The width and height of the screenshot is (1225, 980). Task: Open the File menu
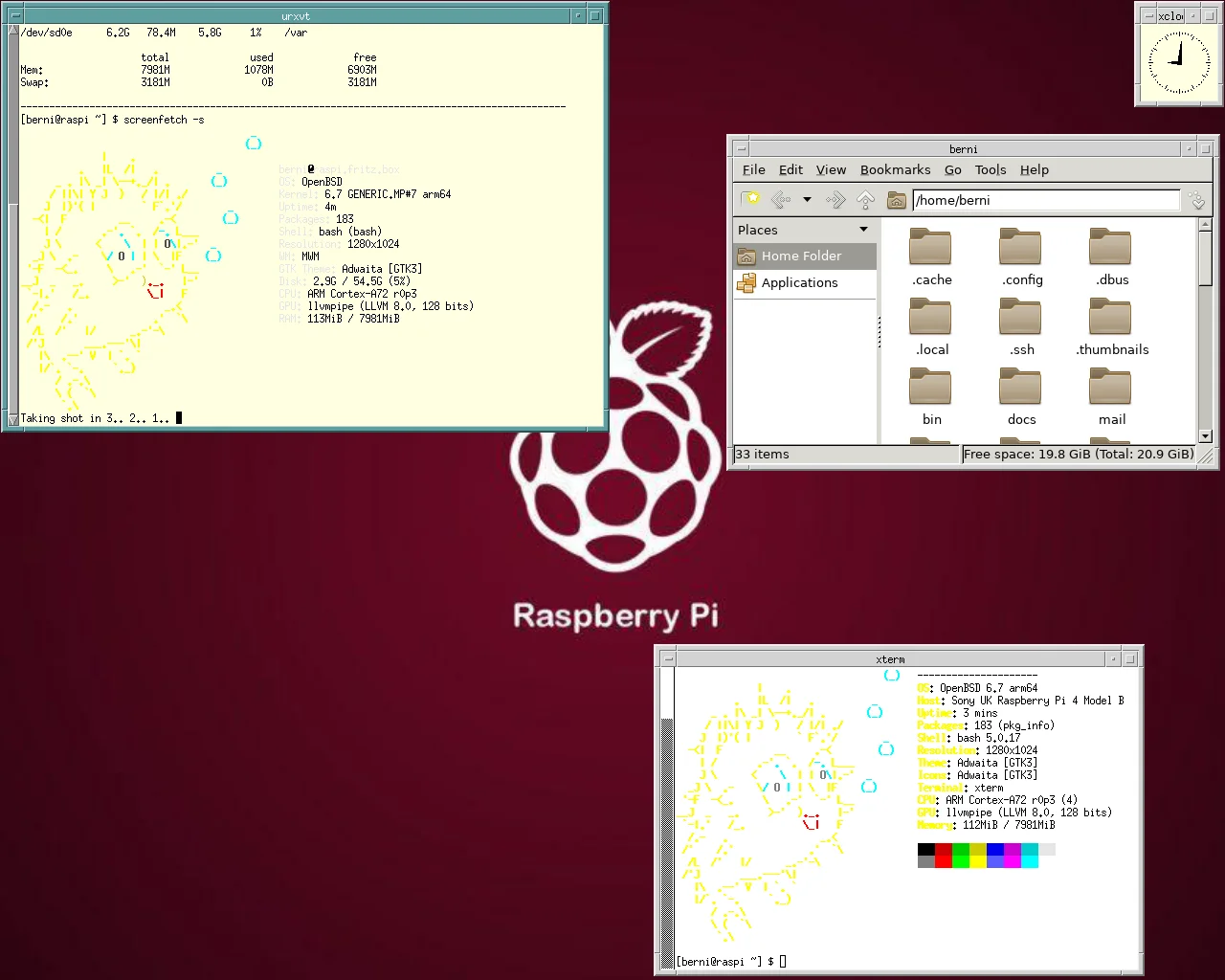754,169
